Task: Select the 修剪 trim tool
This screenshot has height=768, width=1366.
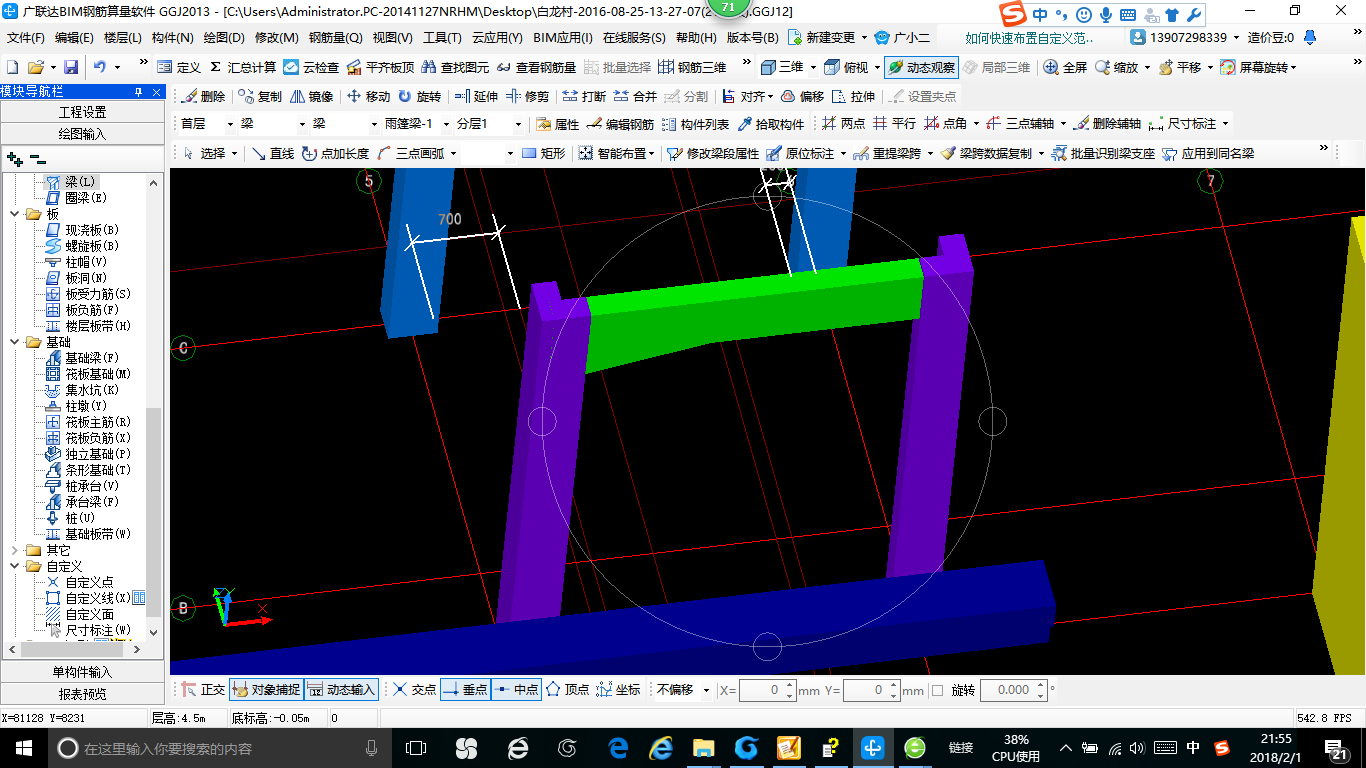Action: pos(527,97)
